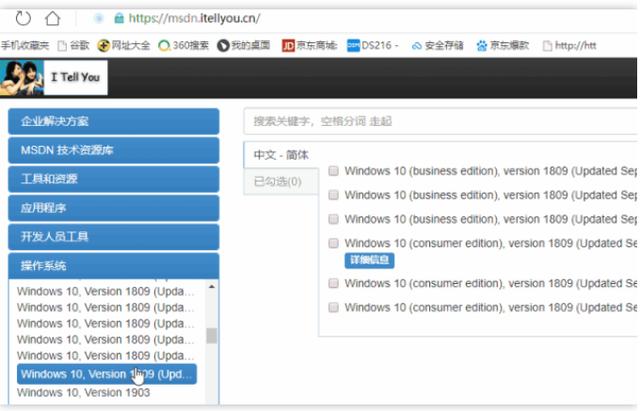Image resolution: width=640 pixels, height=411 pixels.
Task: Open the http://htt bookmark
Action: (569, 45)
